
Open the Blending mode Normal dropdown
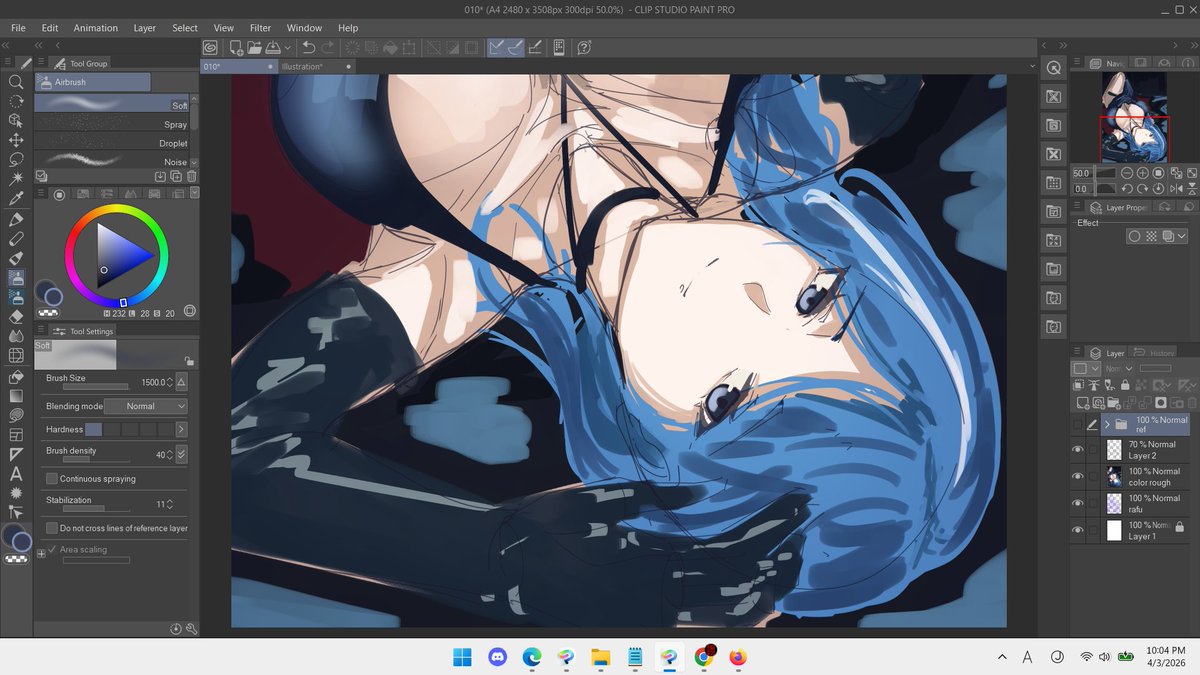(x=145, y=406)
